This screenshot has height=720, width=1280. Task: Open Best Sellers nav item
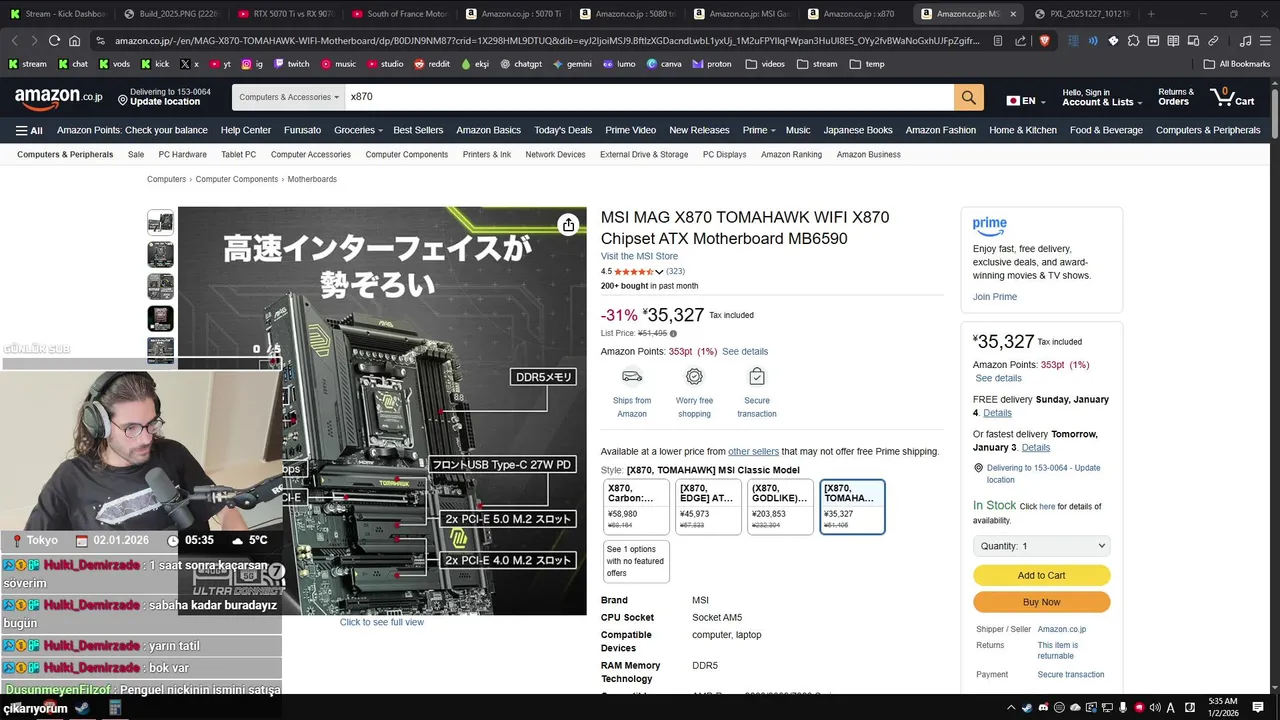[x=418, y=130]
